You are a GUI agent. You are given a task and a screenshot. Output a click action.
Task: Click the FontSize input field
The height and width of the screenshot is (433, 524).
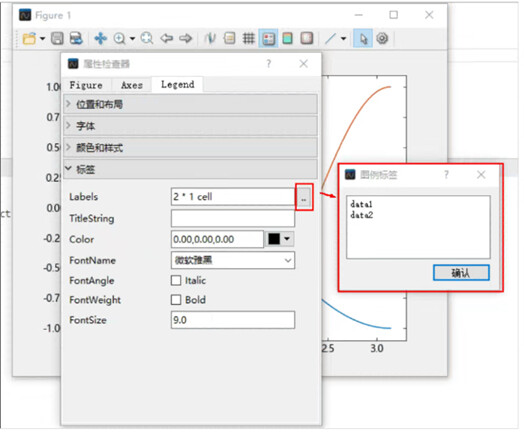coord(233,320)
